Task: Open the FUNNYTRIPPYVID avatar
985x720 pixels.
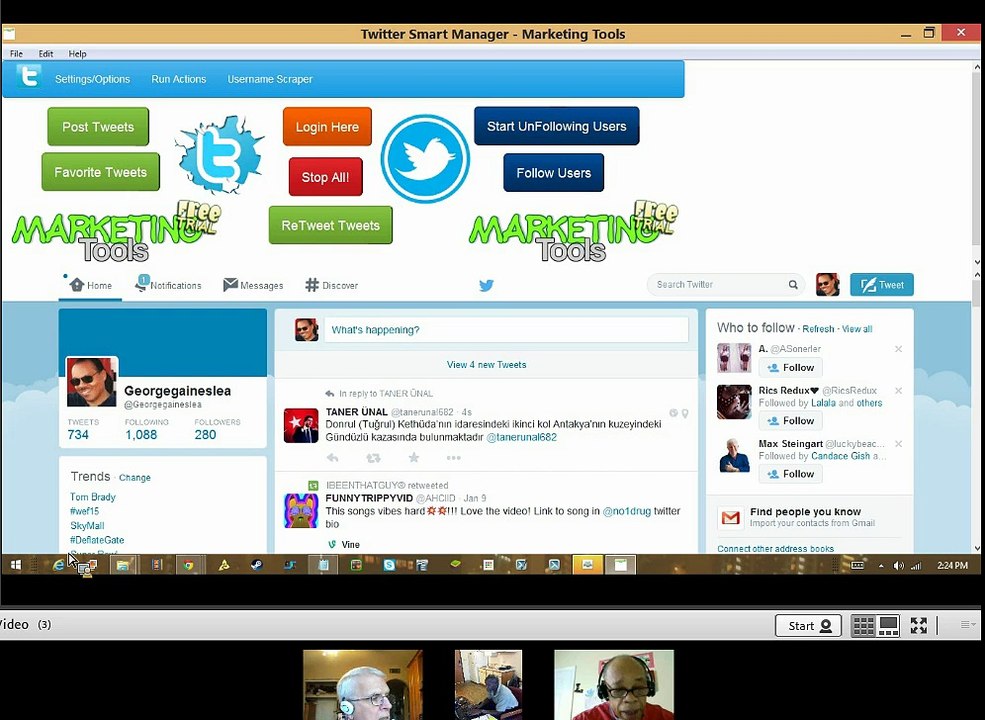Action: 301,510
